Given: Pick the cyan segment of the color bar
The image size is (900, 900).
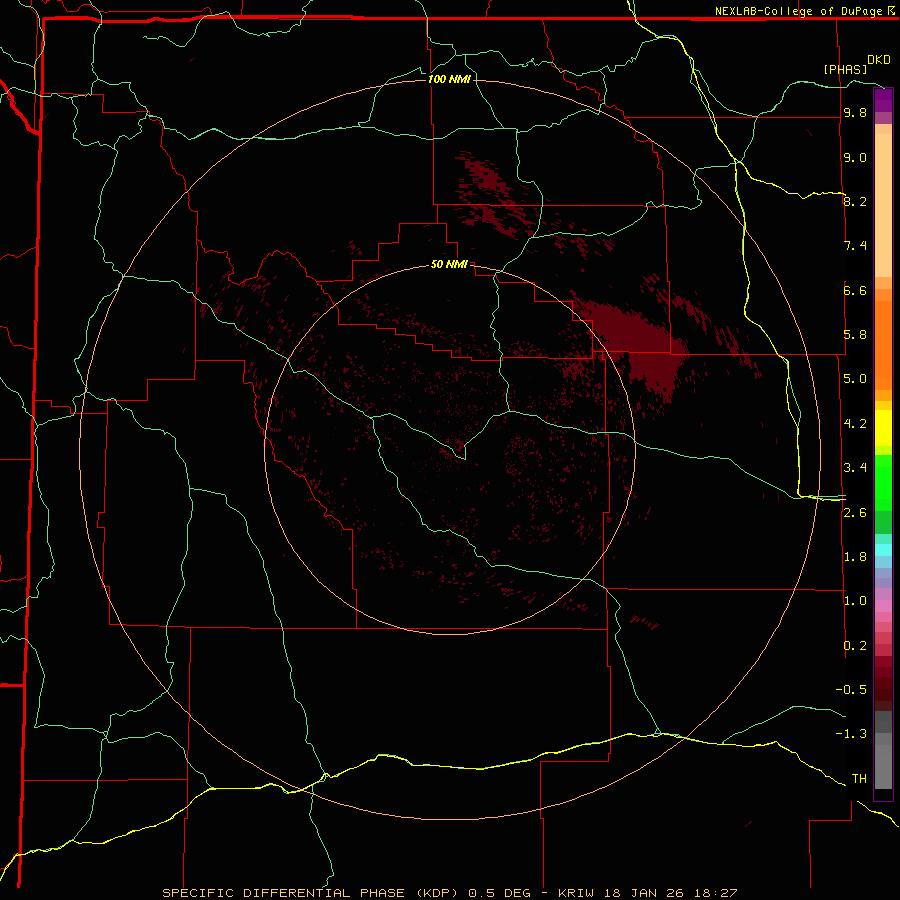Looking at the screenshot, I should 883,550.
